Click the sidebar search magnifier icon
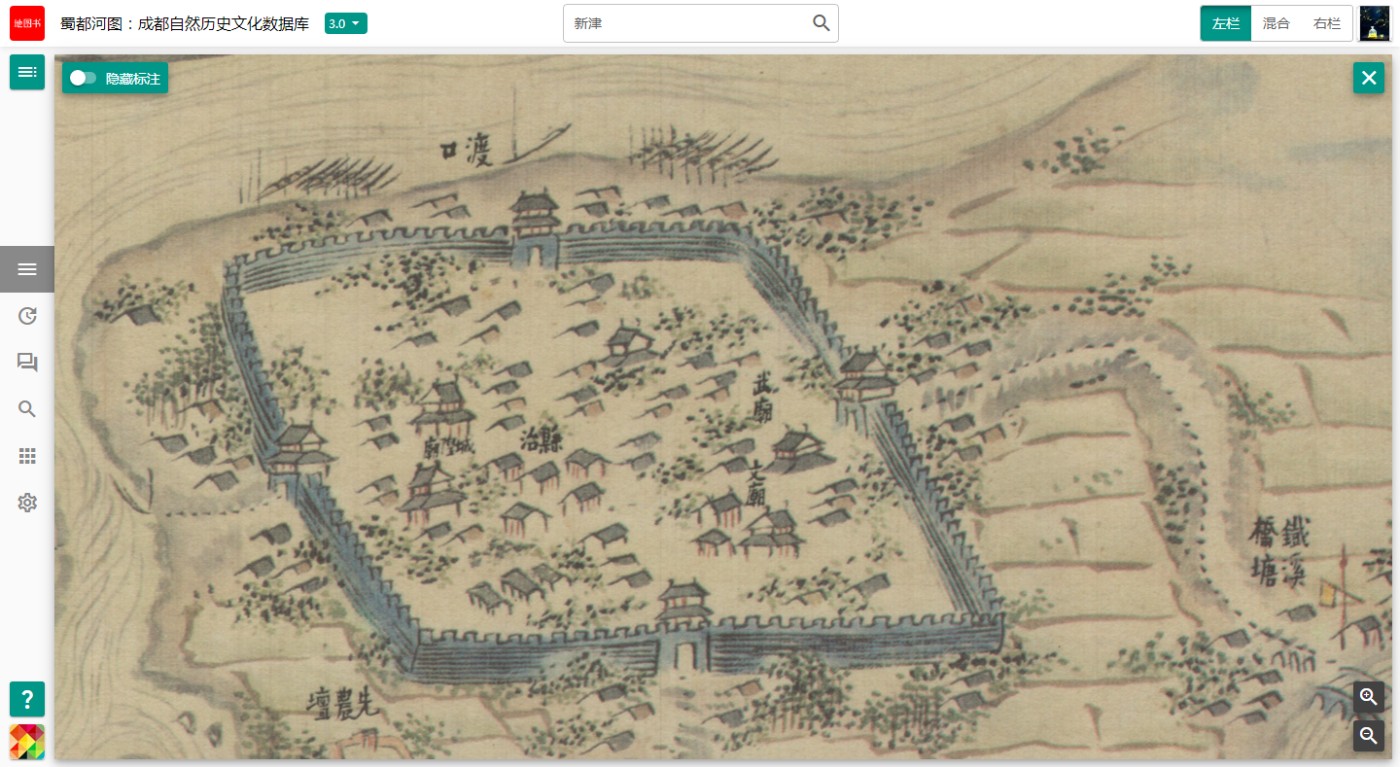This screenshot has width=1400, height=767. click(x=27, y=409)
